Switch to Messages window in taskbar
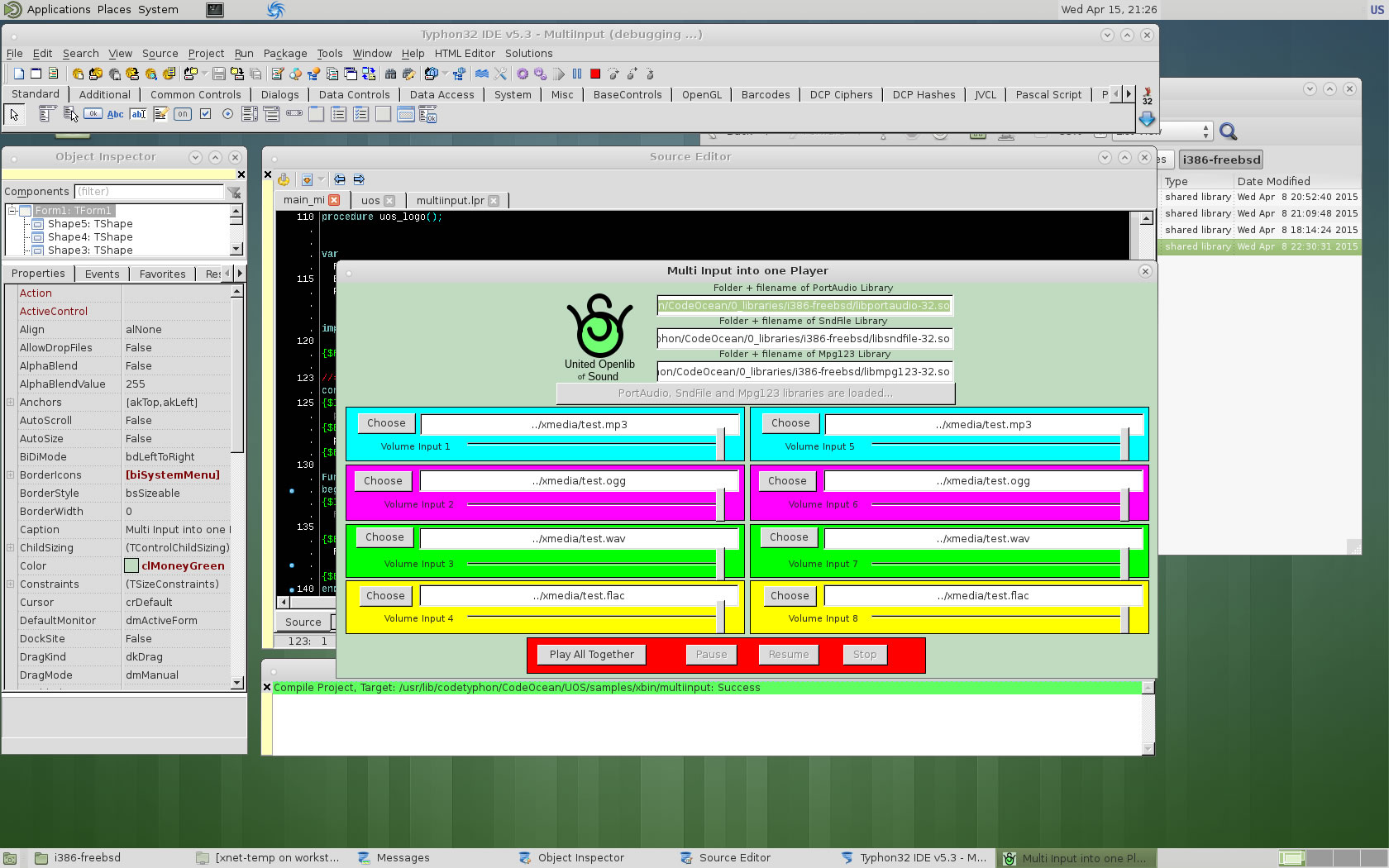This screenshot has width=1389, height=868. [x=403, y=858]
